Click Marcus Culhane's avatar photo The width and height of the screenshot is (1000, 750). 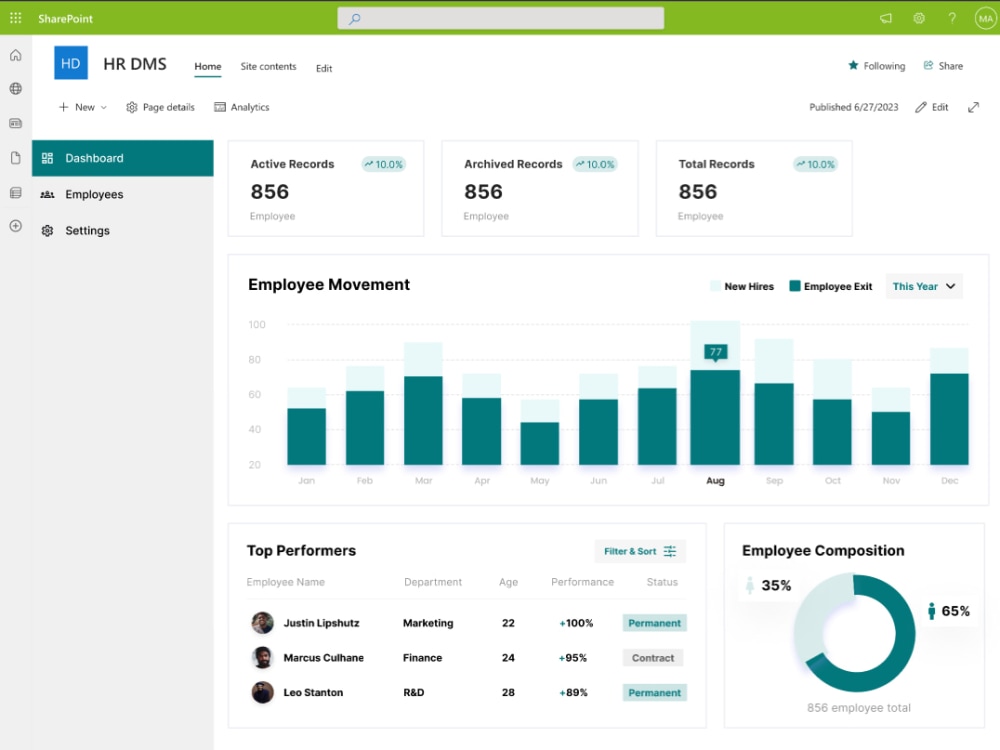262,658
